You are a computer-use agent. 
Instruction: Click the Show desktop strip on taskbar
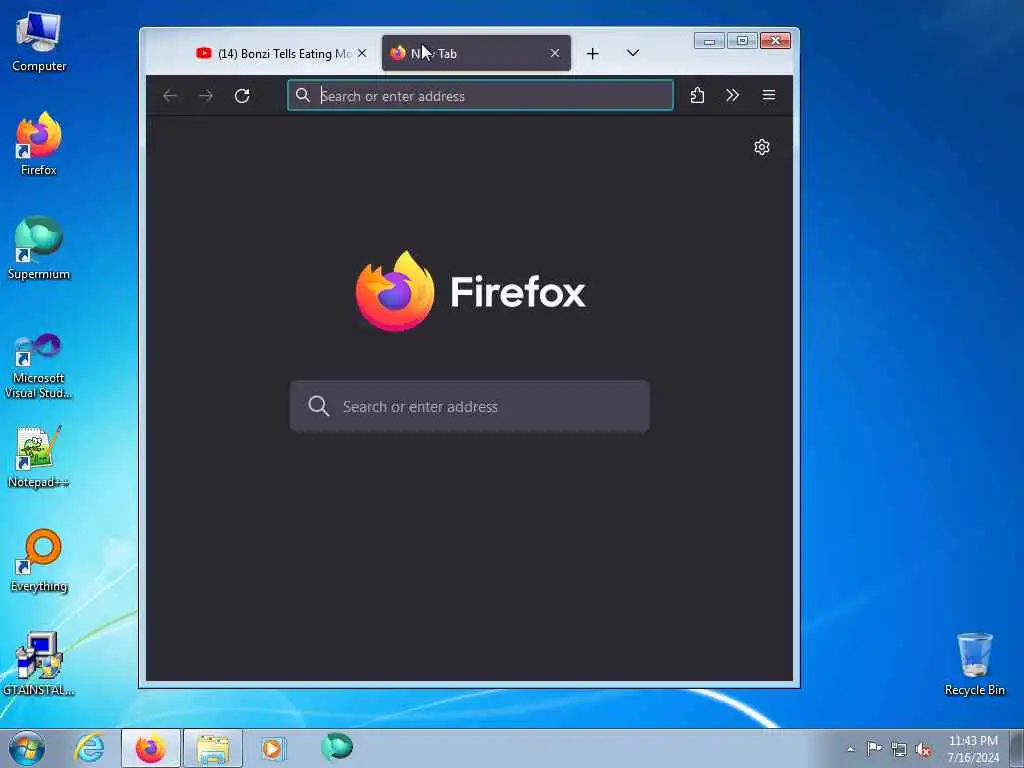click(1017, 748)
